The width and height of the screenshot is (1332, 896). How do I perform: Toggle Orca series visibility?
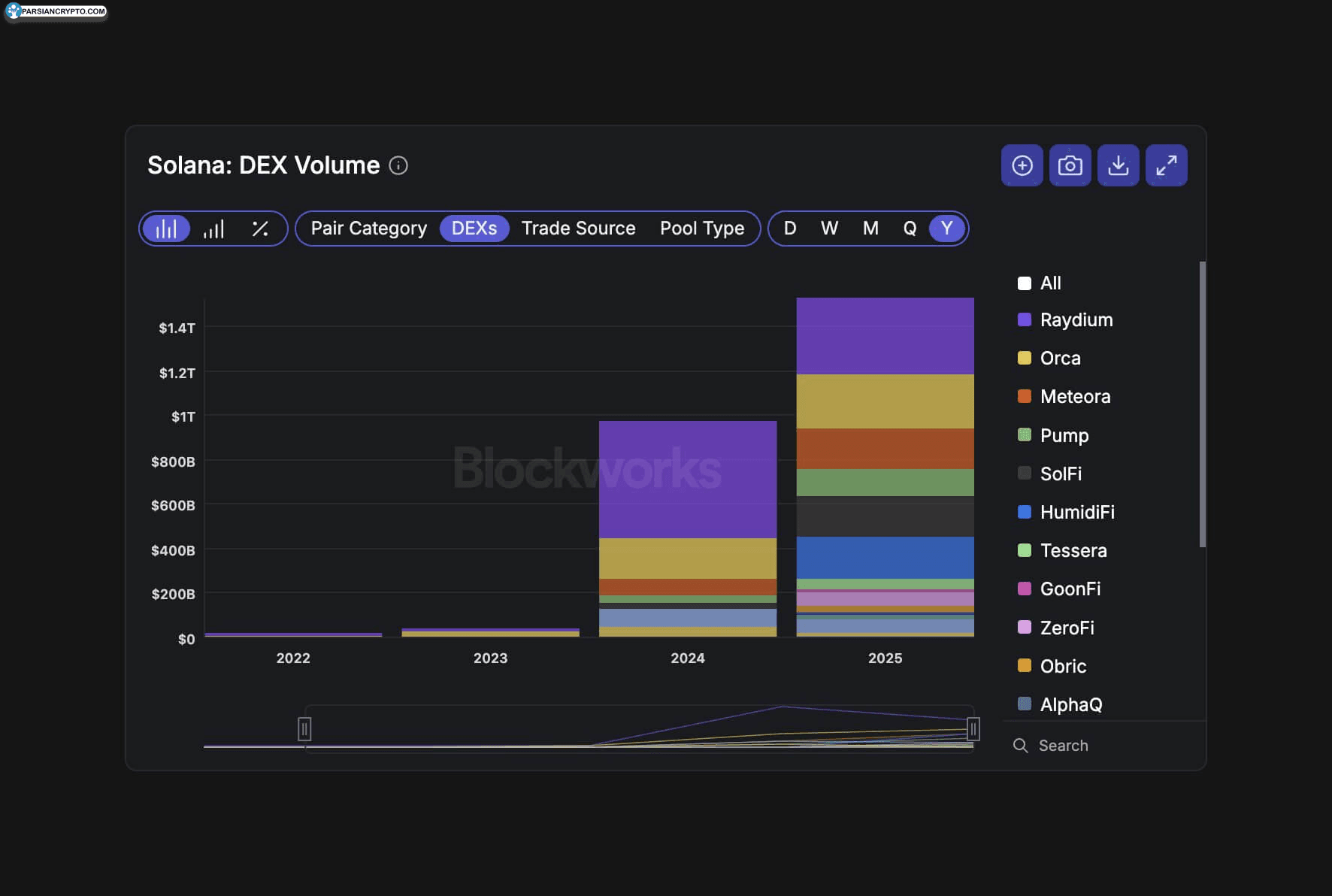click(1049, 358)
